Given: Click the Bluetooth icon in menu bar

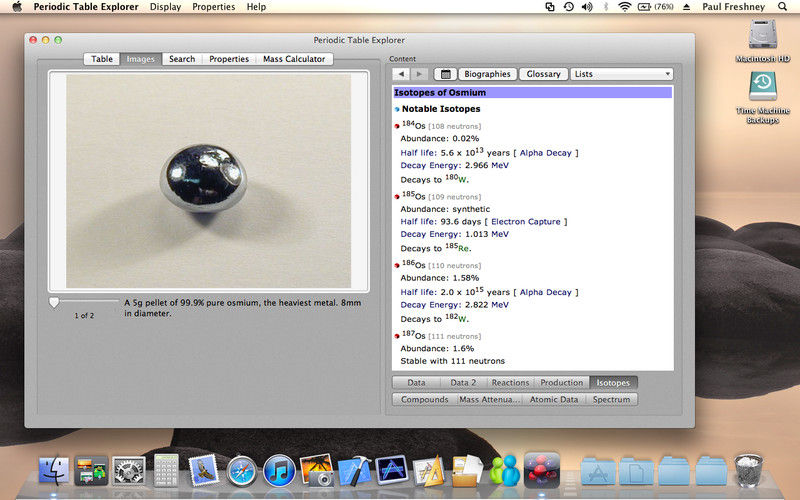Looking at the screenshot, I should (606, 7).
